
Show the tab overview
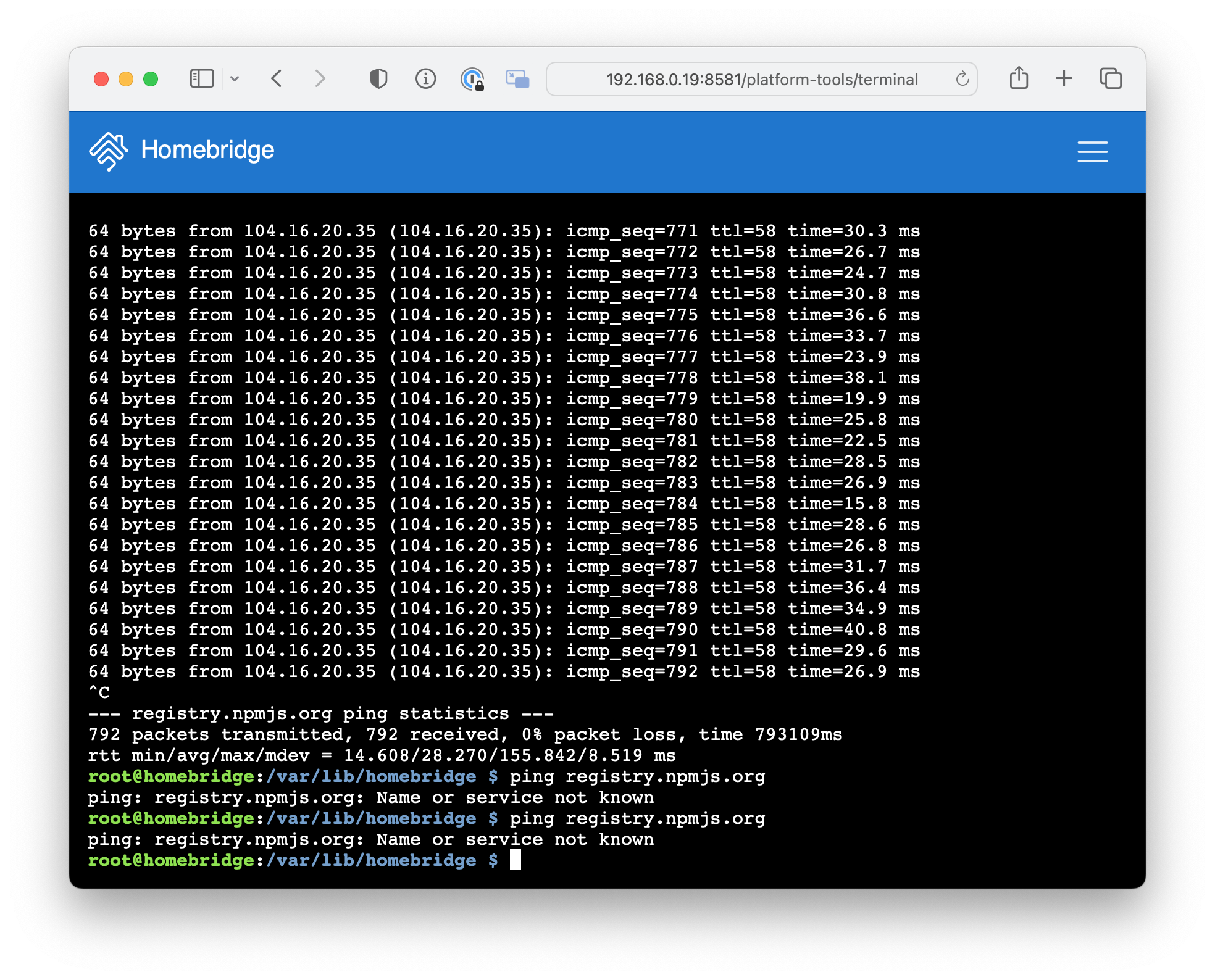pos(1110,78)
